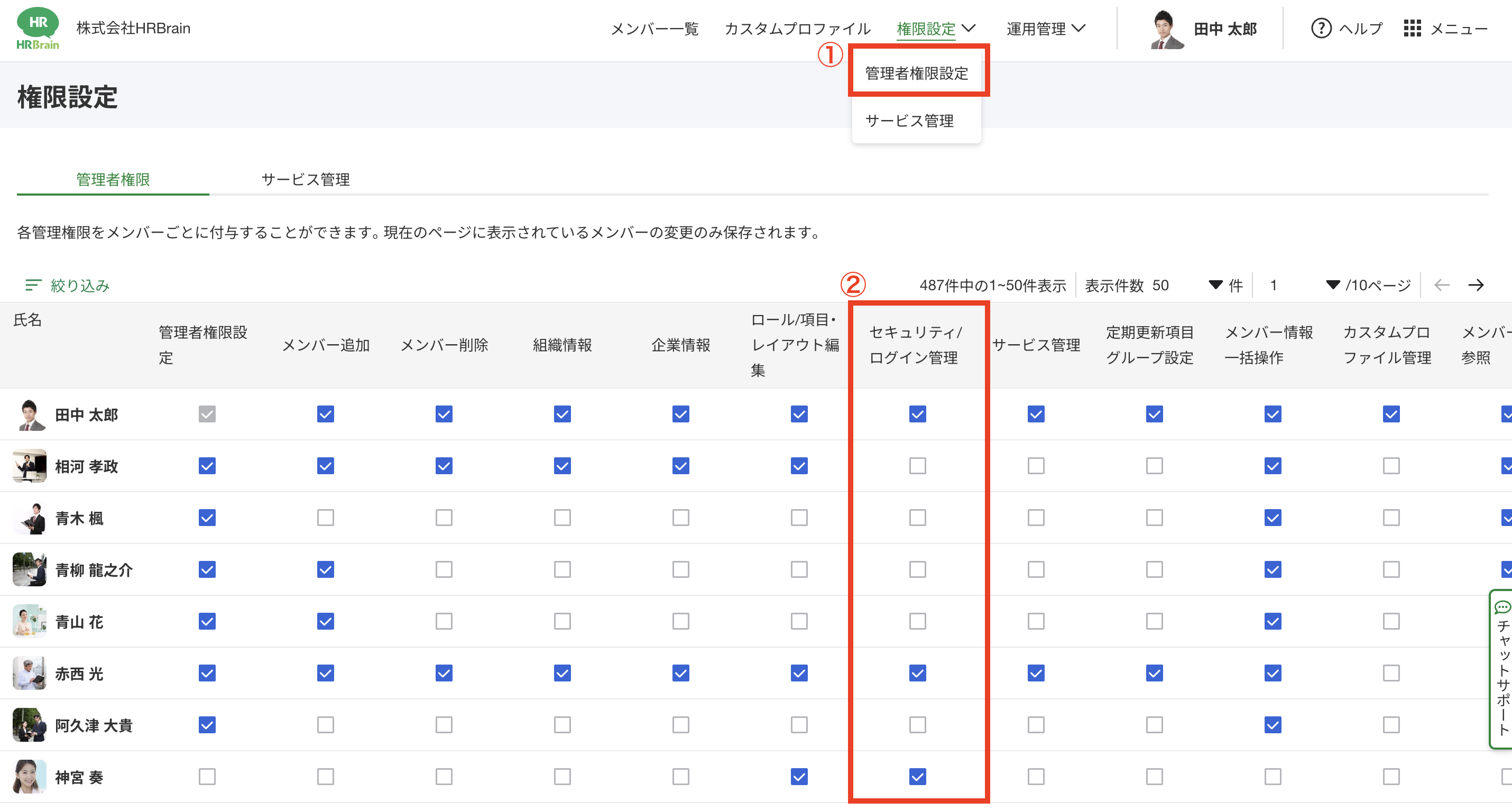Check 管理者権限設定 for 神宮 奏

(207, 777)
